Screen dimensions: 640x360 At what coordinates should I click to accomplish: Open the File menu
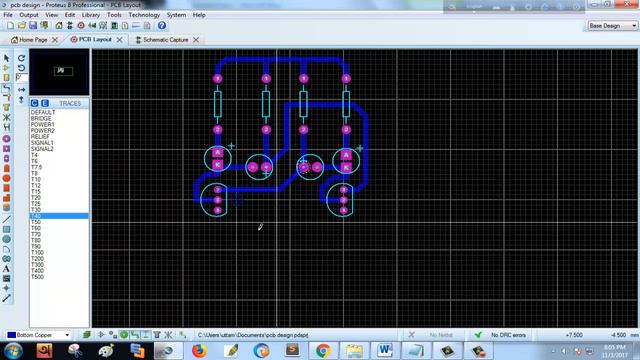coord(8,15)
